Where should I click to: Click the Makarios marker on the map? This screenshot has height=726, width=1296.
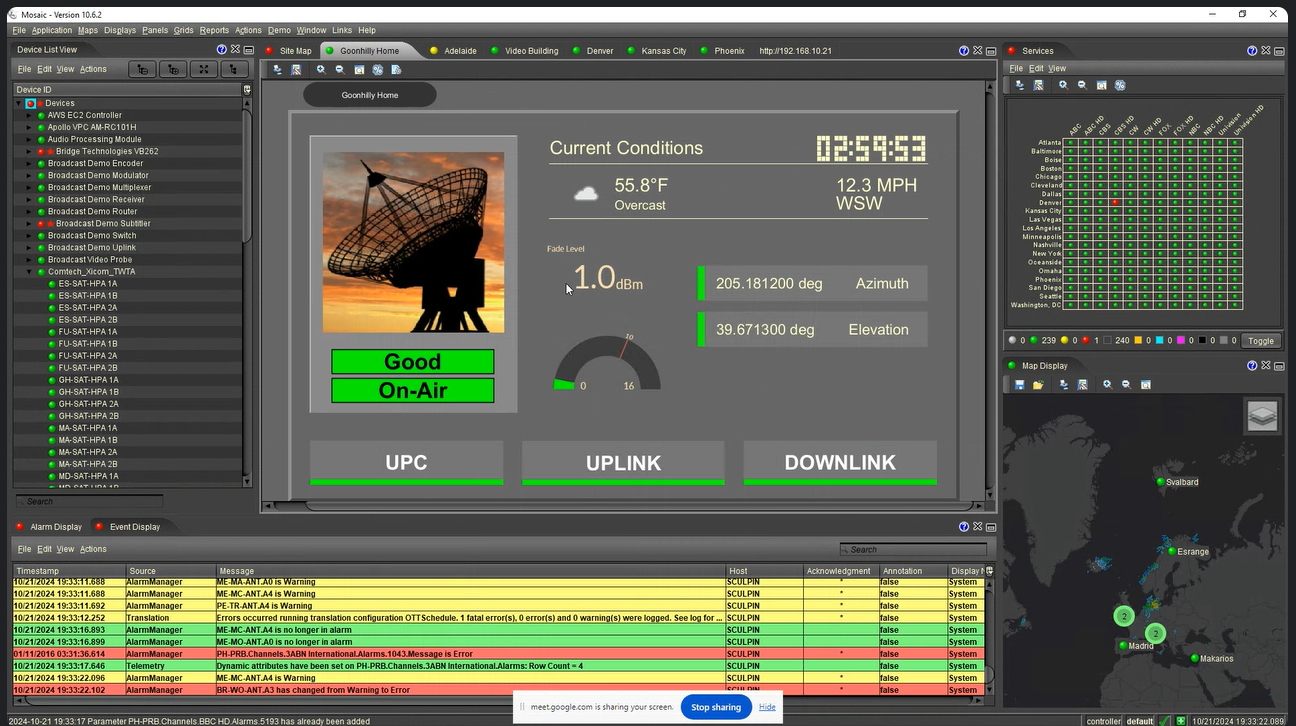pos(1195,658)
